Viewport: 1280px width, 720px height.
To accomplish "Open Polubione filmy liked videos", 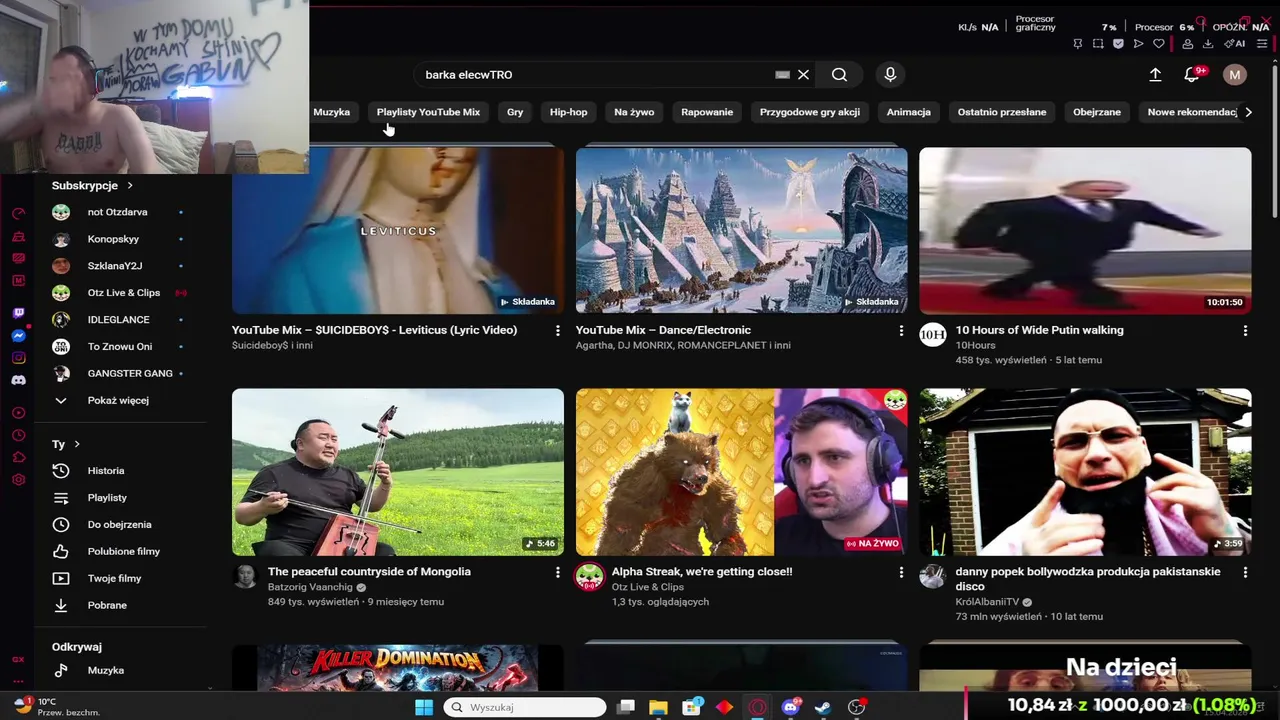I will click(x=124, y=552).
